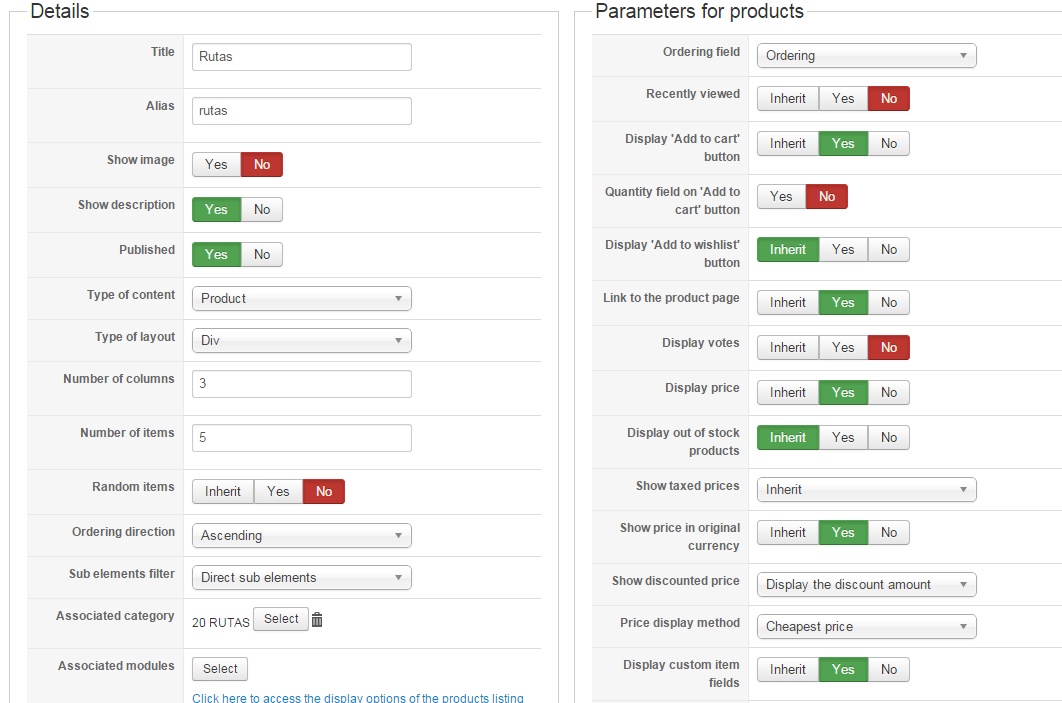Open the Price display method dropdown
This screenshot has width=1062, height=703.
point(866,627)
